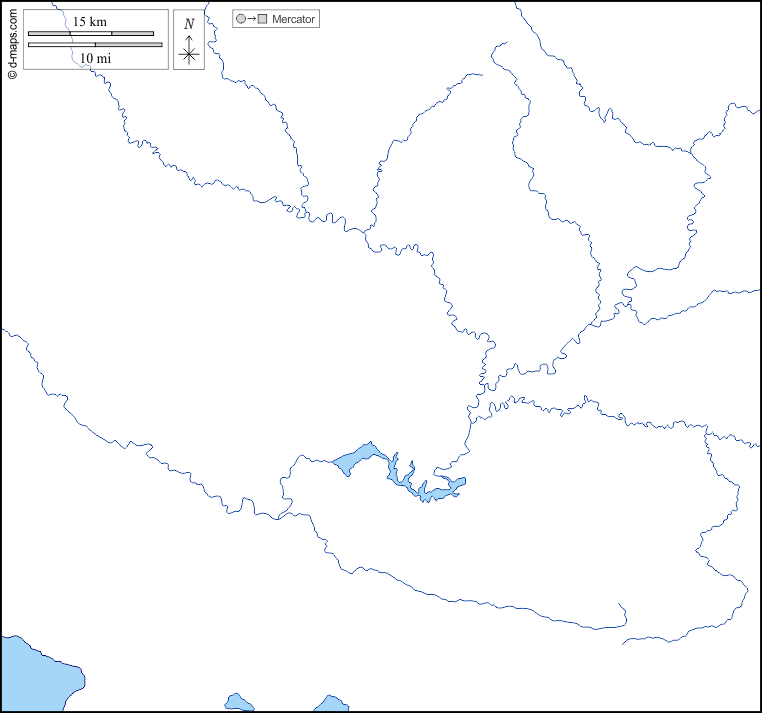Select the small right lake on bottom edge

(330, 705)
